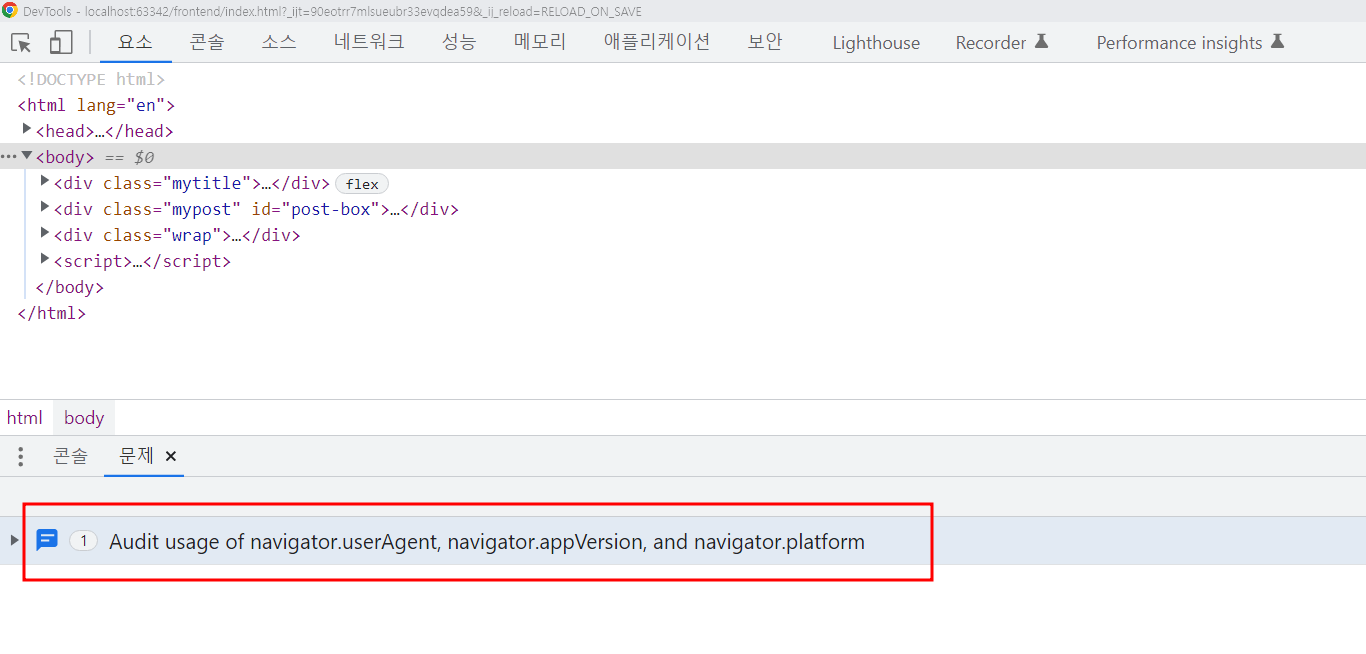Expand the head element
Image resolution: width=1366 pixels, height=654 pixels.
coord(27,129)
